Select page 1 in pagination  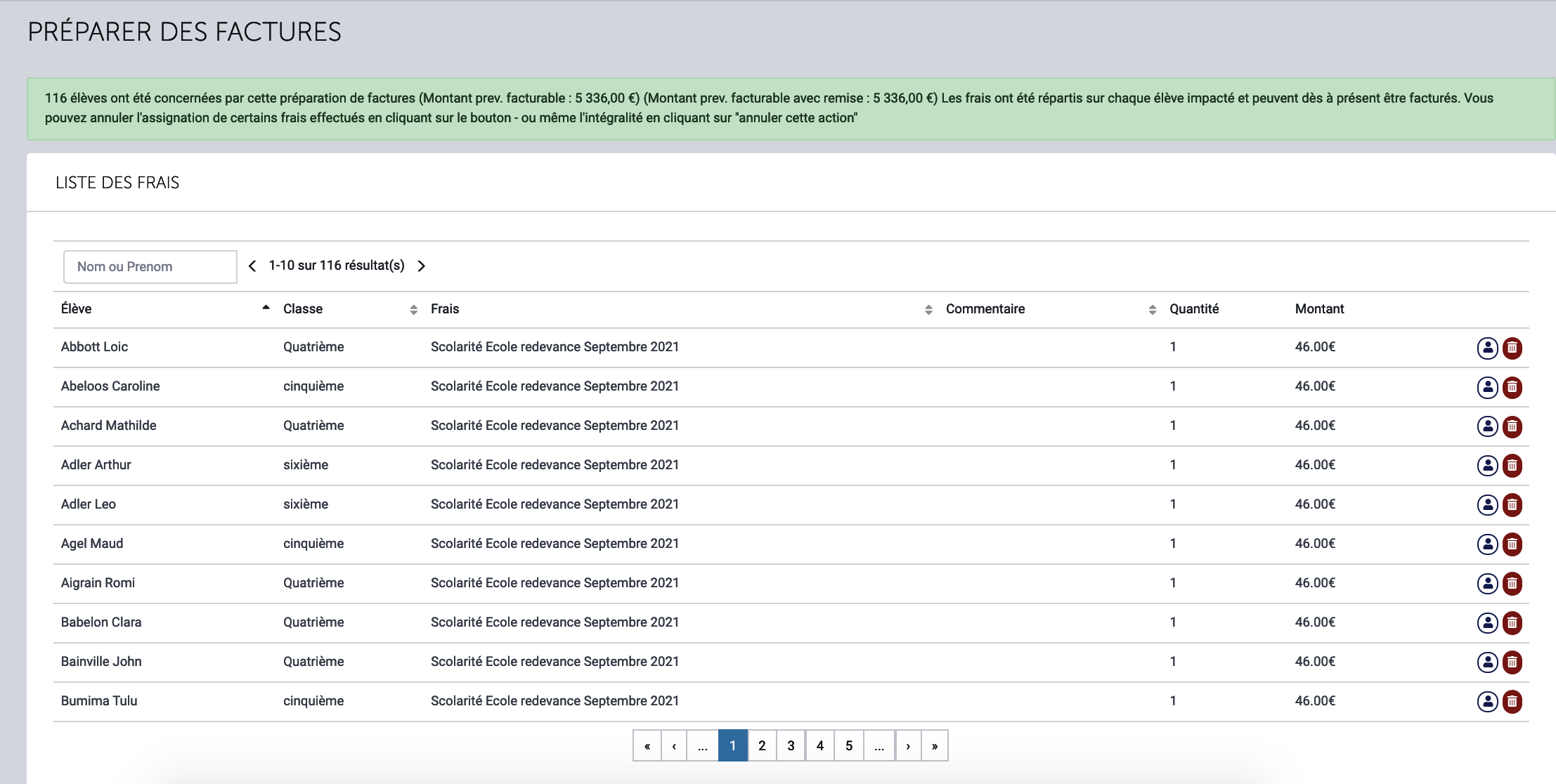point(732,745)
